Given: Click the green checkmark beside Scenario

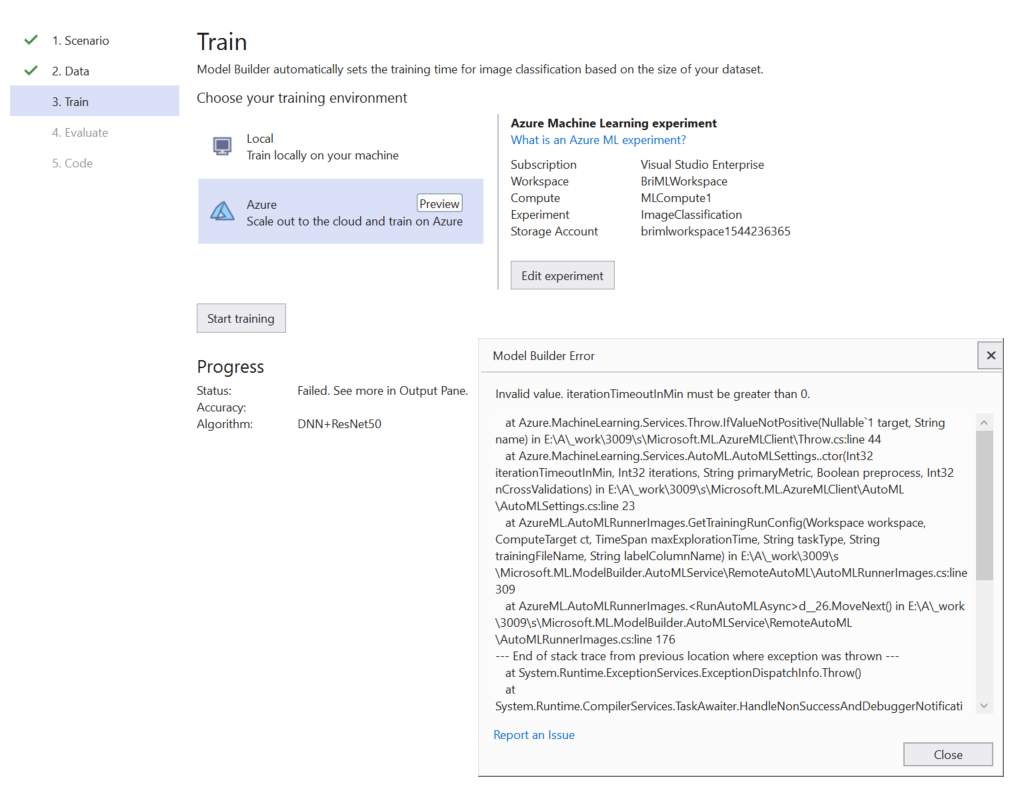Looking at the screenshot, I should (31, 40).
